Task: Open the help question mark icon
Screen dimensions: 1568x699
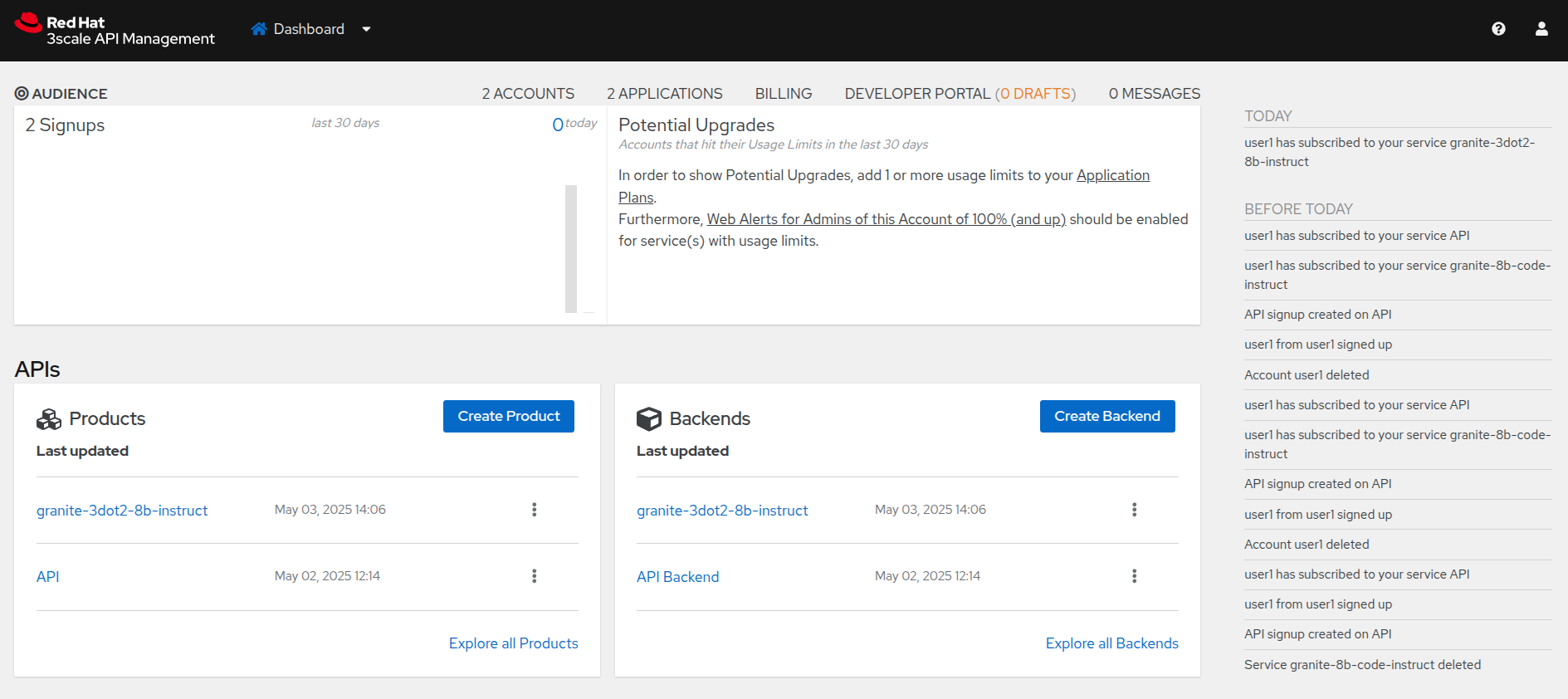Action: point(1498,29)
